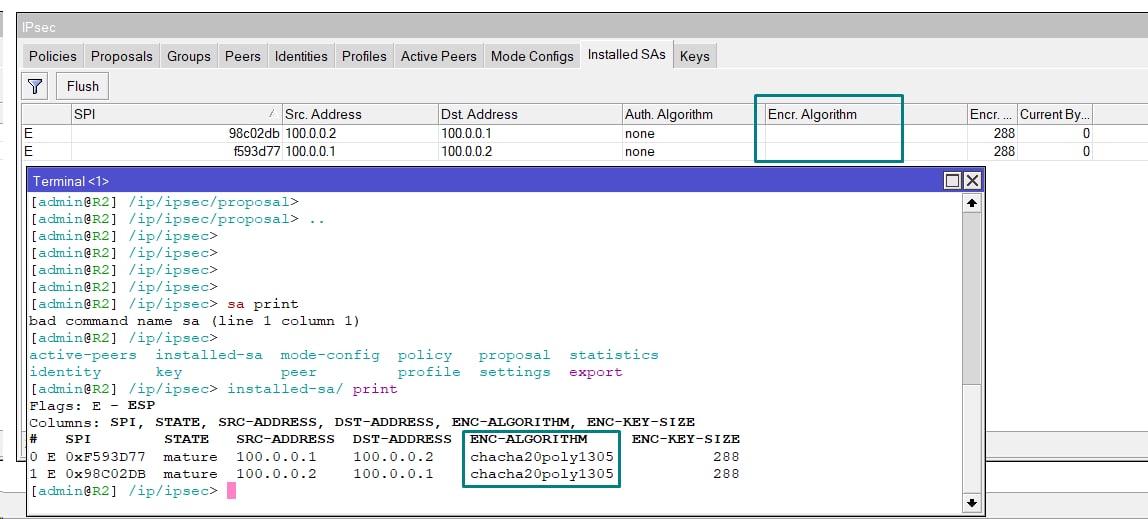The height and width of the screenshot is (519, 1148).
Task: Click the 'active-peers' completion suggestion
Action: click(83, 355)
